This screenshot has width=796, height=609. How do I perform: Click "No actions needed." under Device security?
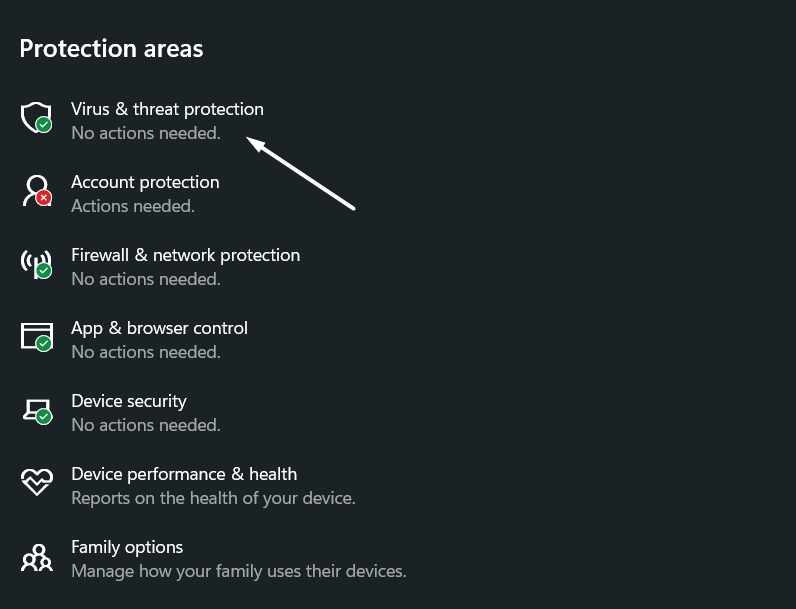point(146,425)
